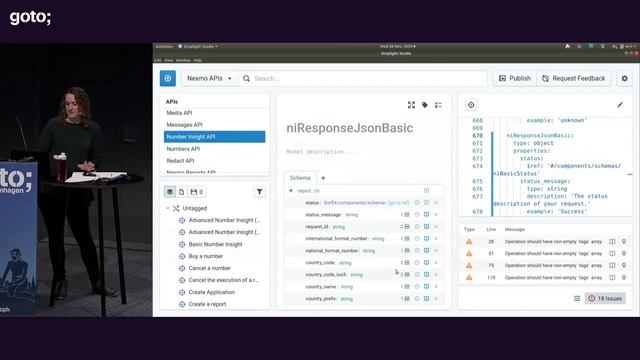The image size is (640, 360).
Task: Toggle required on the status_message row
Action: [417, 215]
